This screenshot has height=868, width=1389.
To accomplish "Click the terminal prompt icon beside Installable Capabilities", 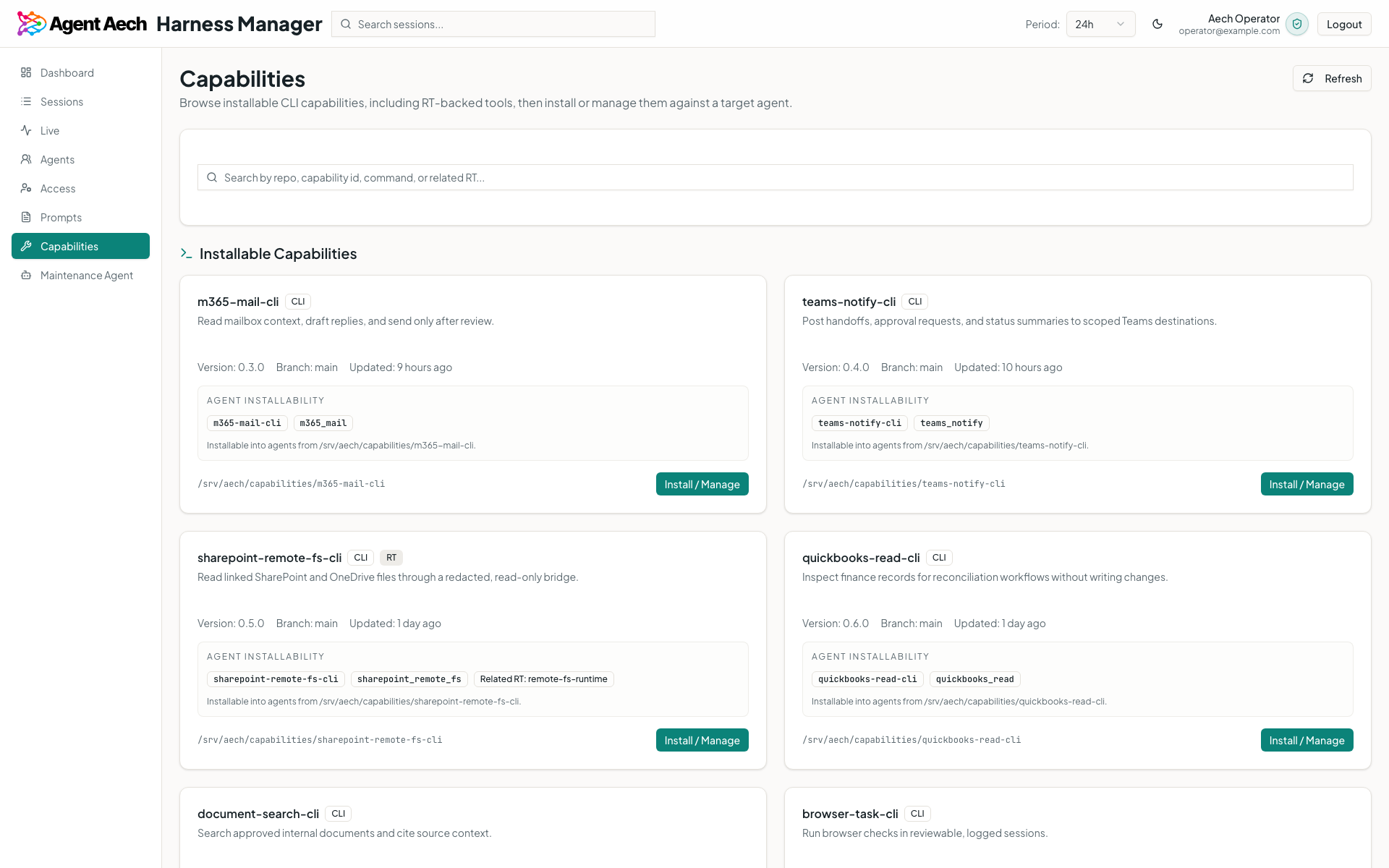I will (x=186, y=253).
